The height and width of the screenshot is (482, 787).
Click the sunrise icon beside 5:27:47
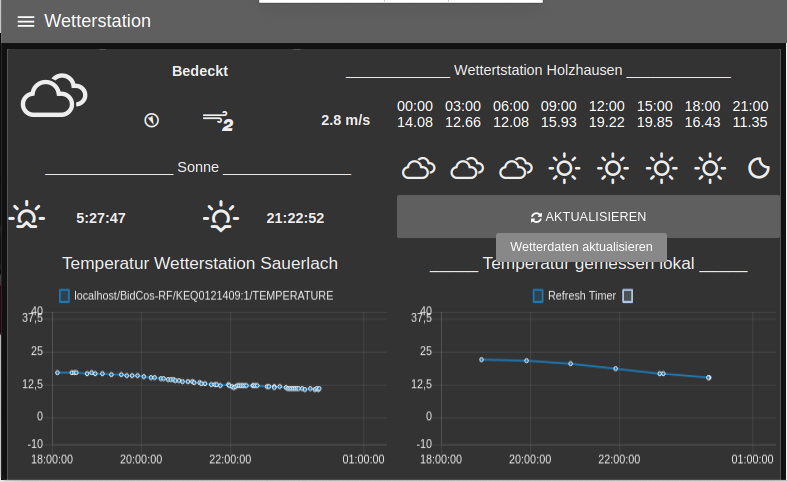click(x=27, y=217)
